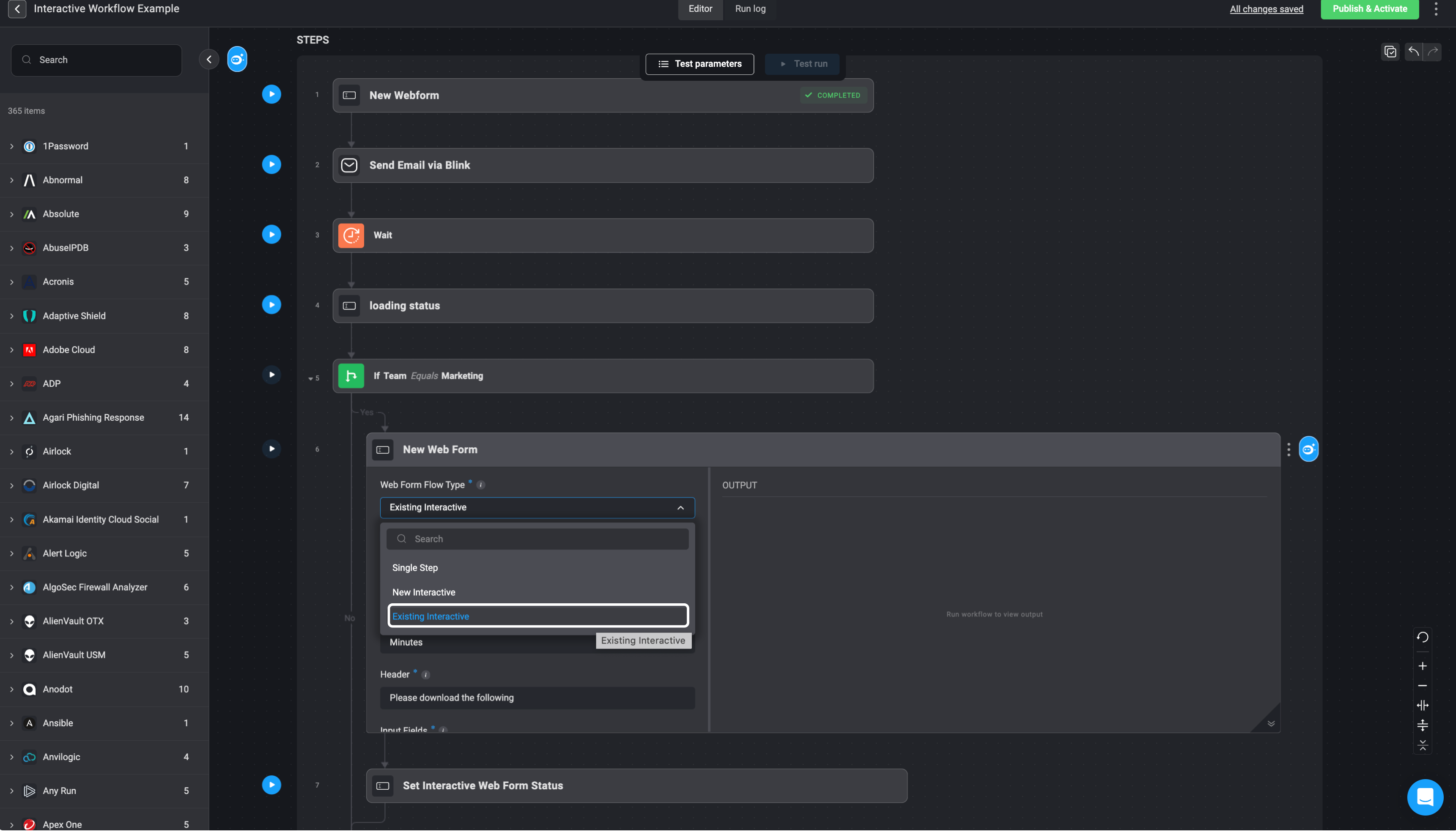1456x832 pixels.
Task: Click the Header text input field
Action: point(537,698)
